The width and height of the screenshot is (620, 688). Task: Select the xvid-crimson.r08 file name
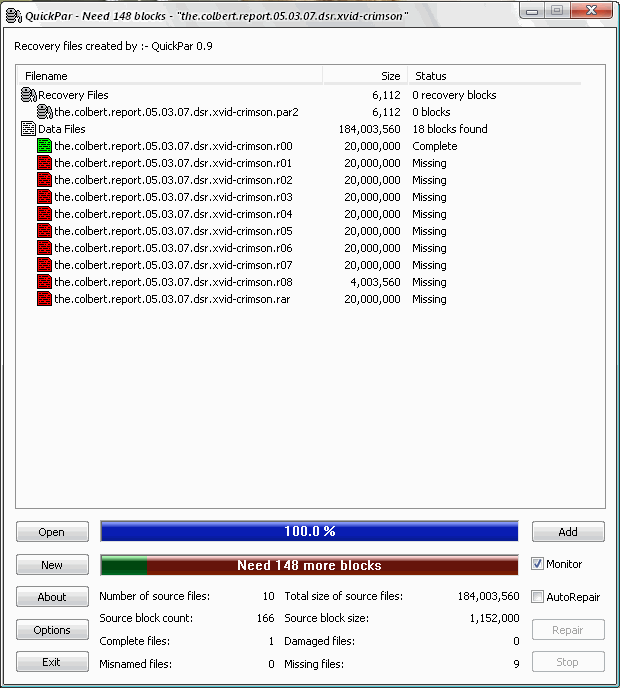pyautogui.click(x=173, y=282)
